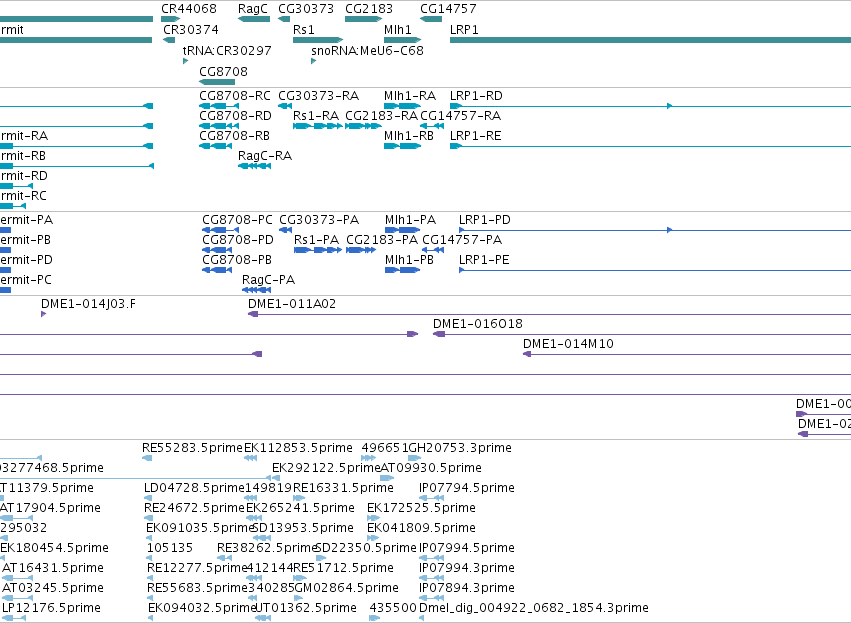Click the RagC-PA protein label
The height and width of the screenshot is (623, 851).
pos(269,281)
